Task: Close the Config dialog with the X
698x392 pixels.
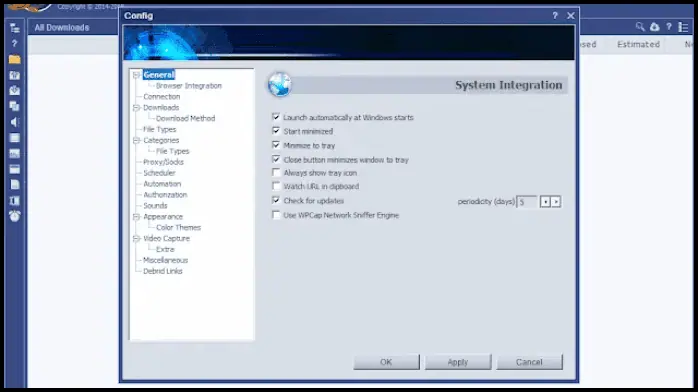Action: [x=571, y=16]
